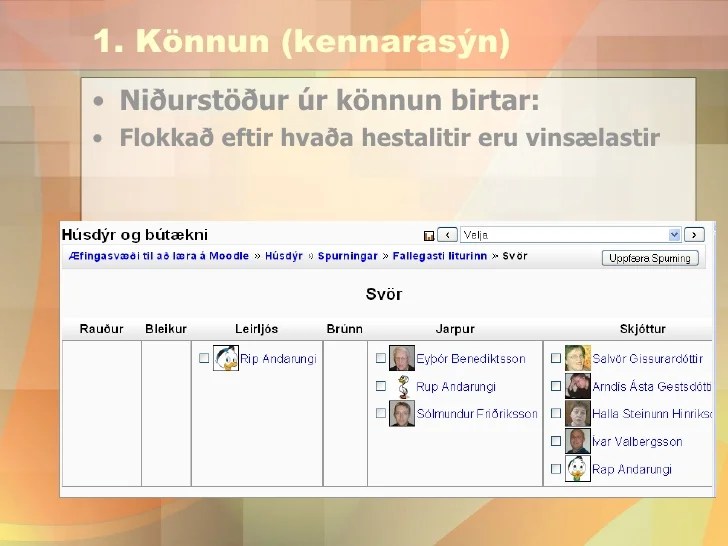Open Arndís Ásta Gestsdóttir's name link
Screen dimensions: 728x546
pos(652,387)
